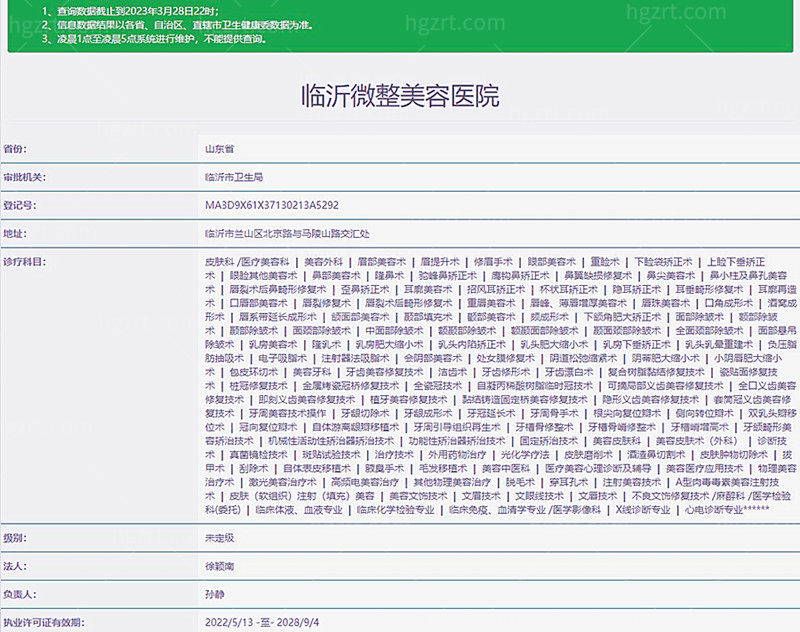Click 文眉技术 entry

coord(482,496)
